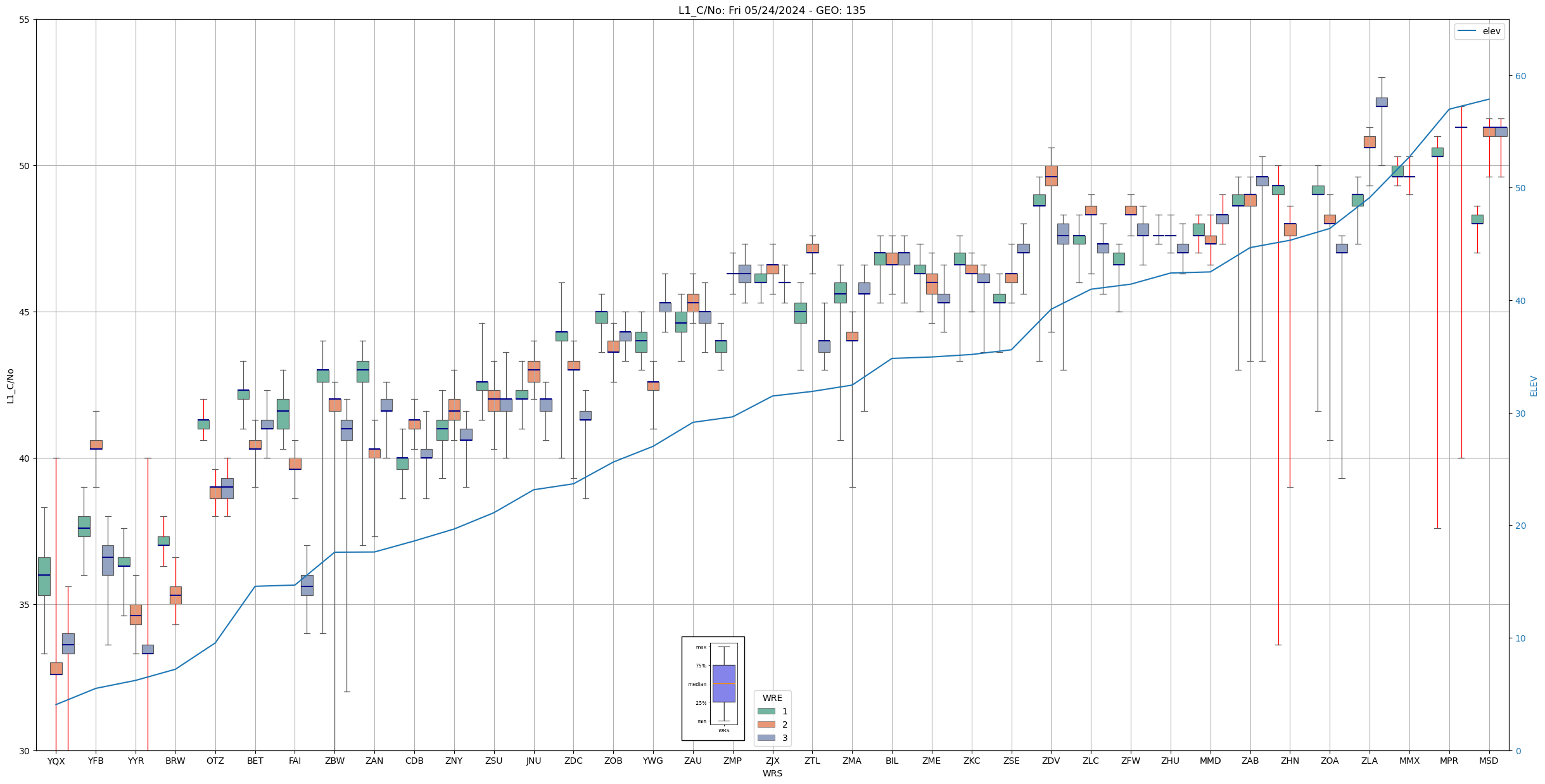Click the ZDC station label
1545x784 pixels.
pos(573,761)
